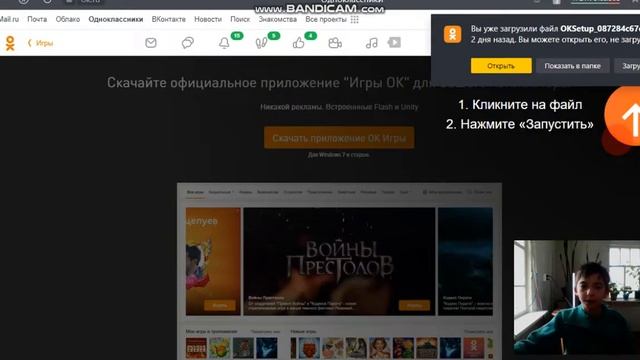
Task: Open the Поиск portal link
Action: point(240,19)
